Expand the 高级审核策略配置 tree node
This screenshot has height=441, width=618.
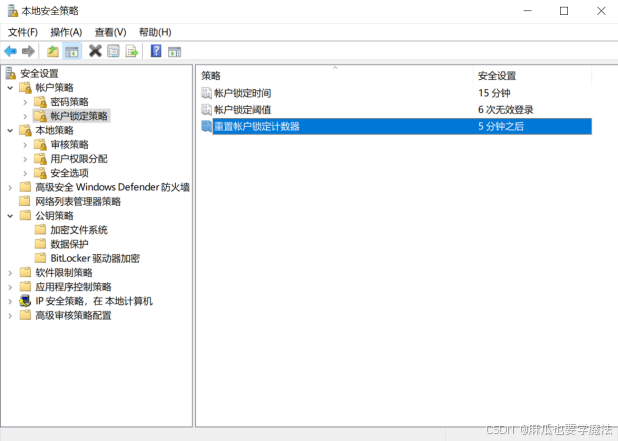[10, 316]
